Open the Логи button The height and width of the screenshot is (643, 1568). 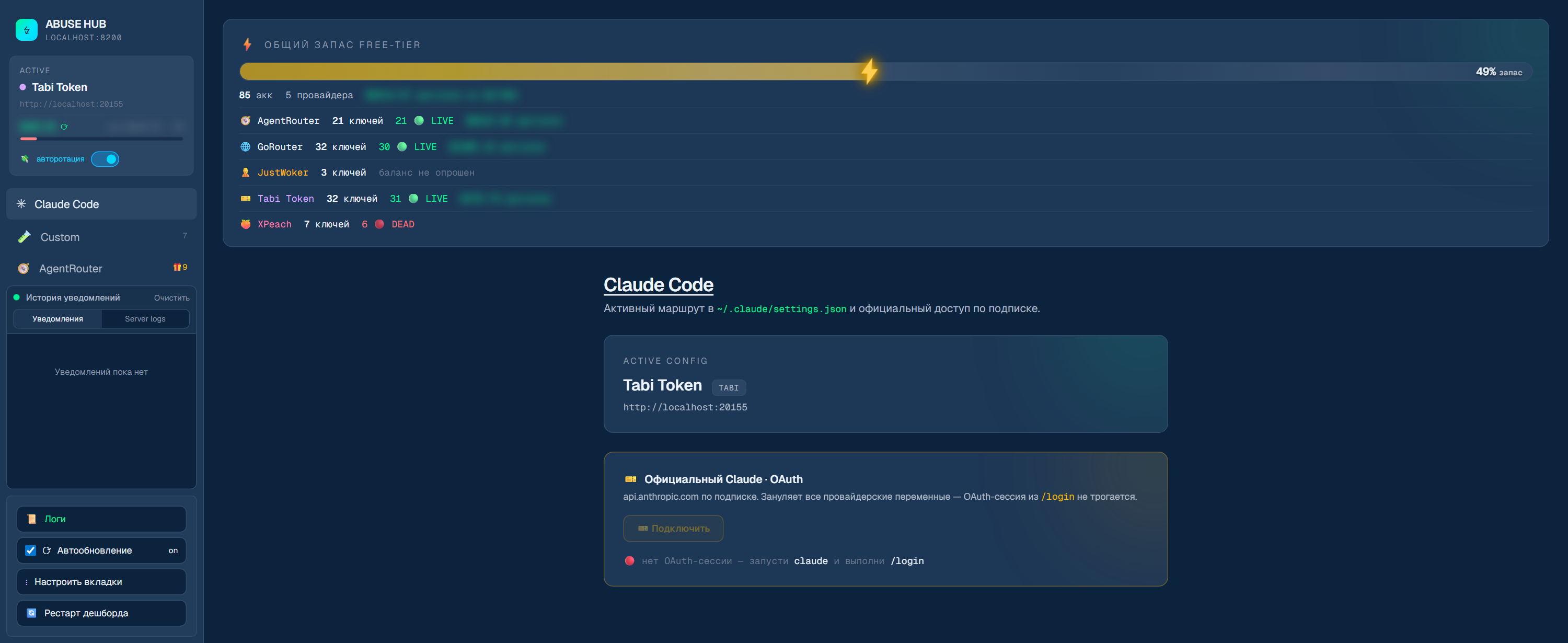[x=101, y=519]
